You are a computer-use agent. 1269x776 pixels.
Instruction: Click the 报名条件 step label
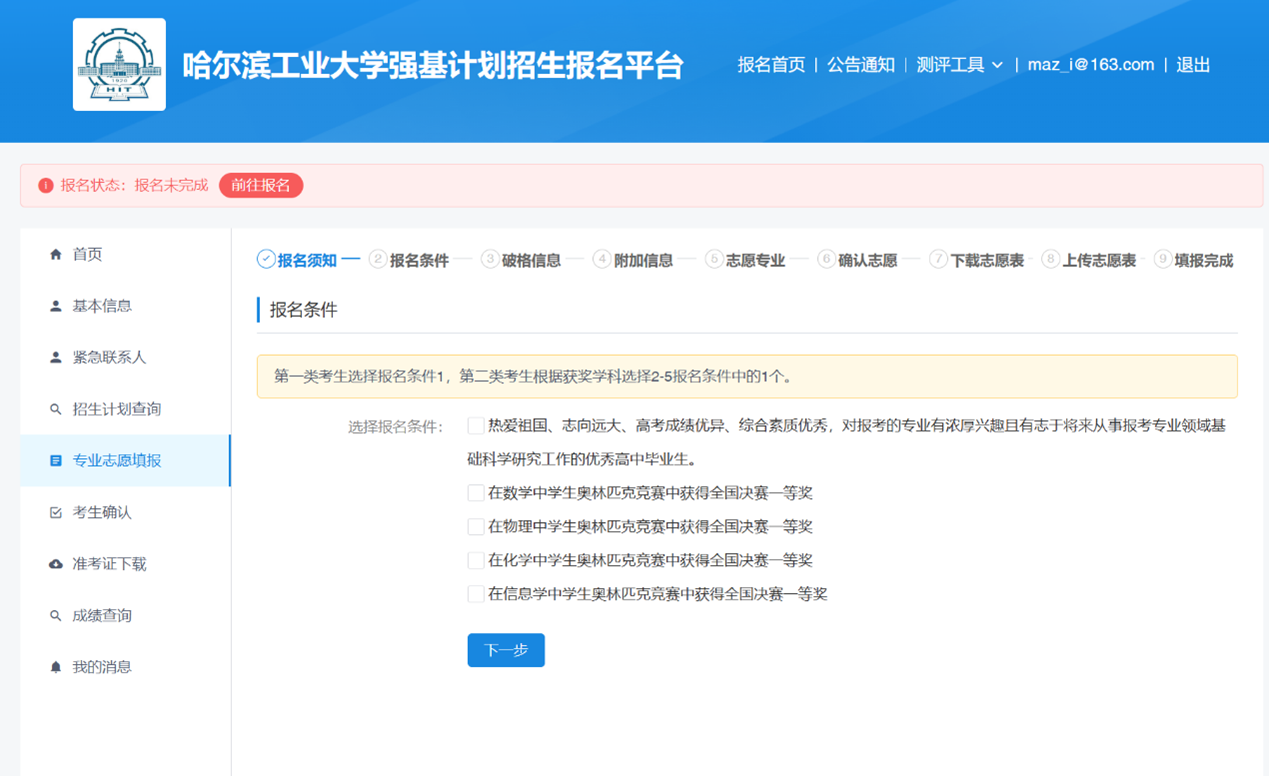[419, 260]
